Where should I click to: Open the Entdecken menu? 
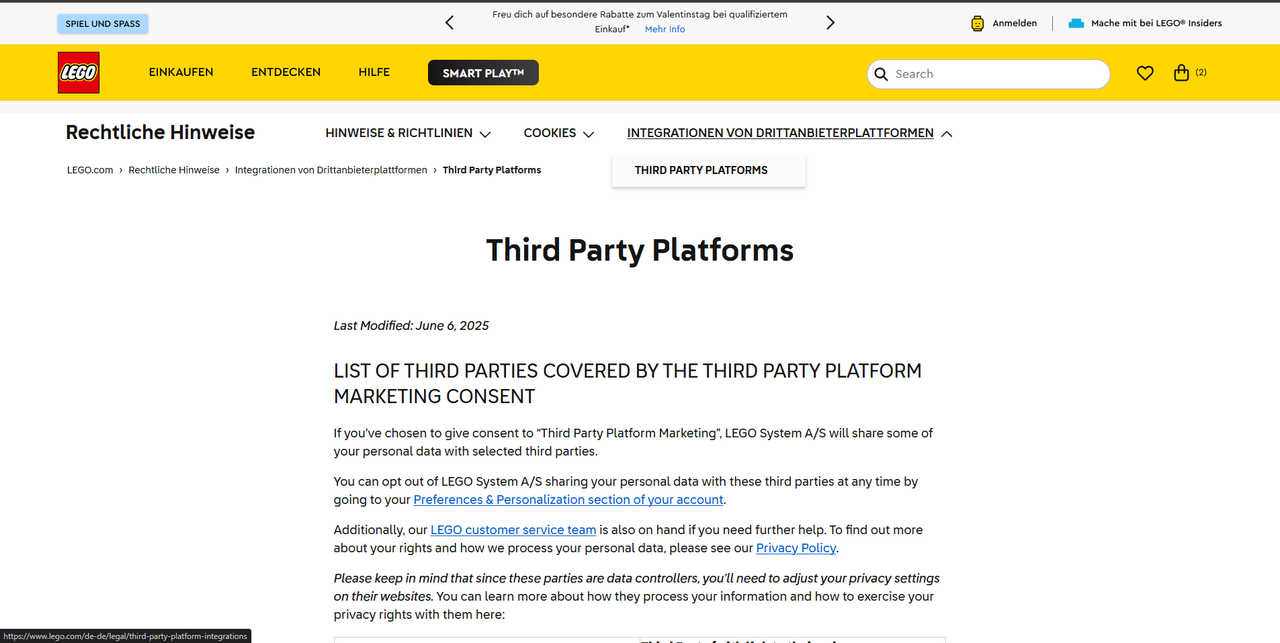(286, 72)
